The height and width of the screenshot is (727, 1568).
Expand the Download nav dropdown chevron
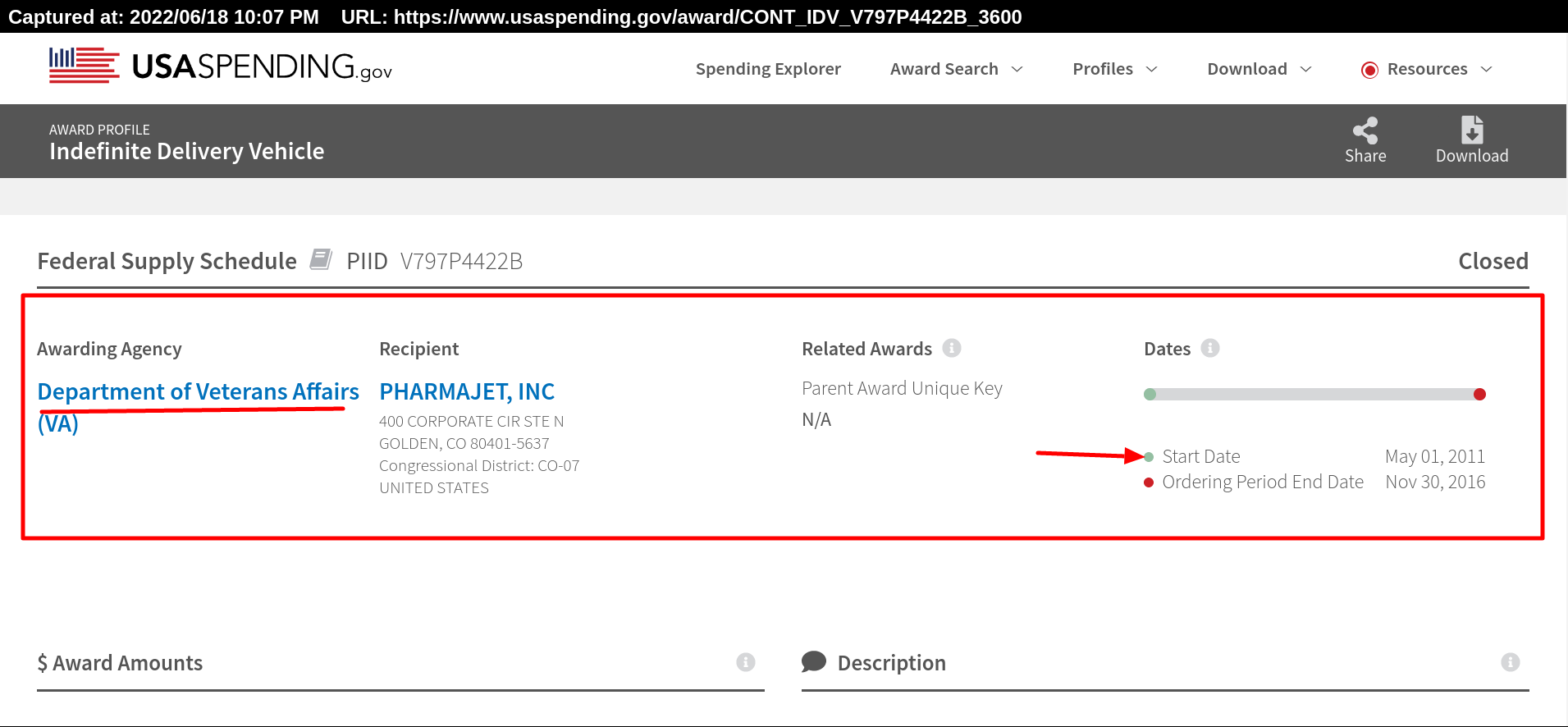(x=1306, y=70)
